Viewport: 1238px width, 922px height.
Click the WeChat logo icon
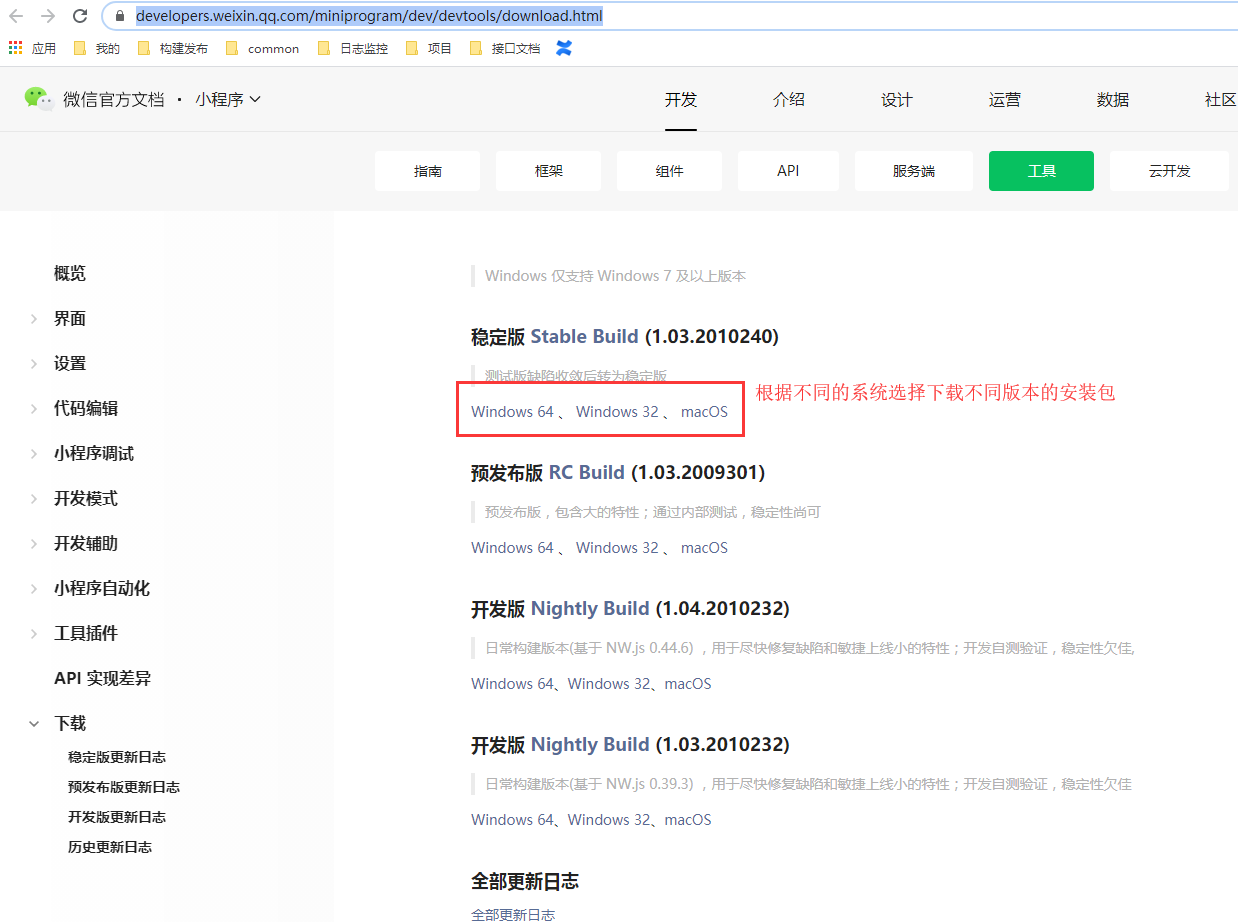[39, 99]
